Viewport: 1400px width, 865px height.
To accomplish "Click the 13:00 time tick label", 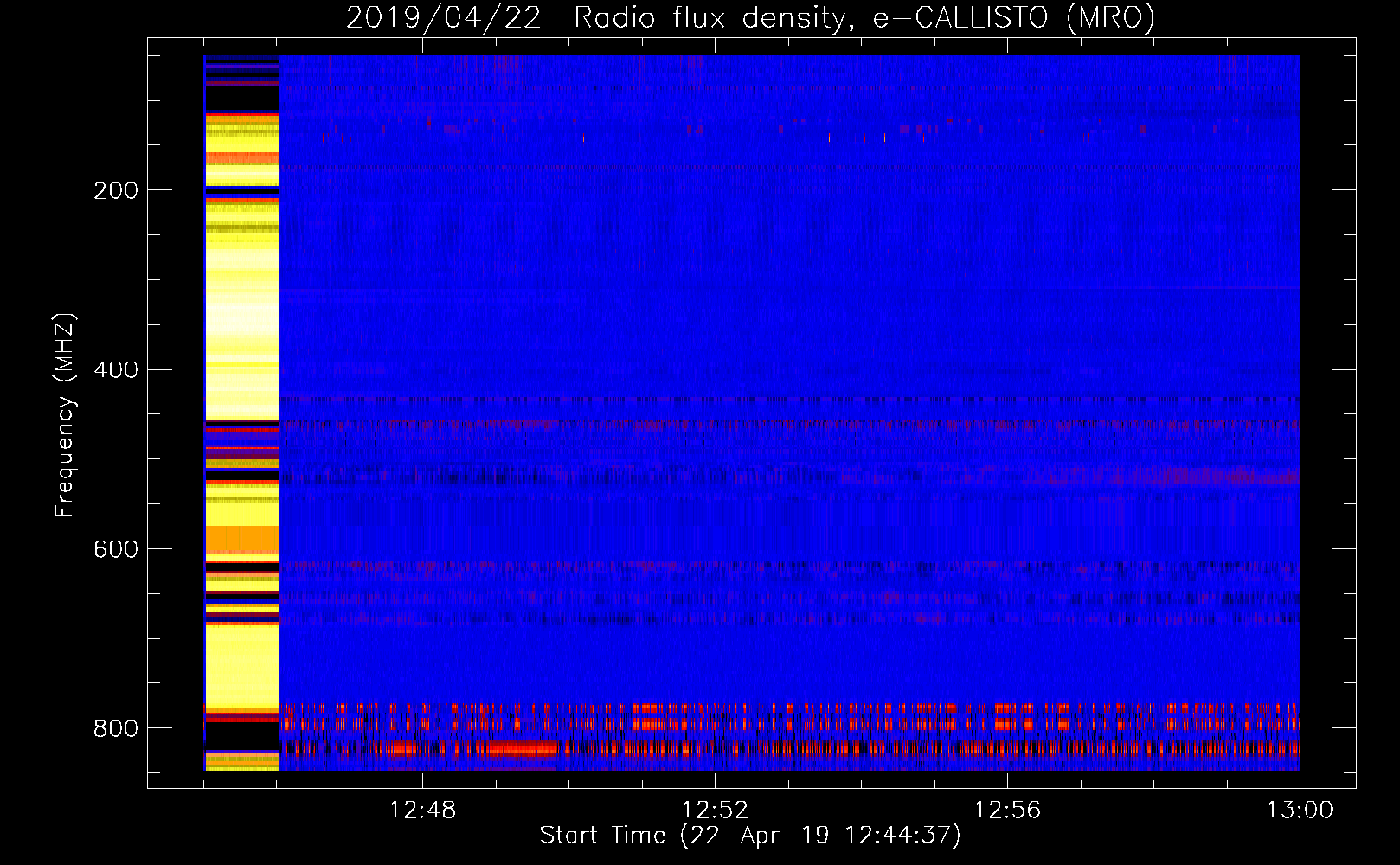I will [1300, 811].
